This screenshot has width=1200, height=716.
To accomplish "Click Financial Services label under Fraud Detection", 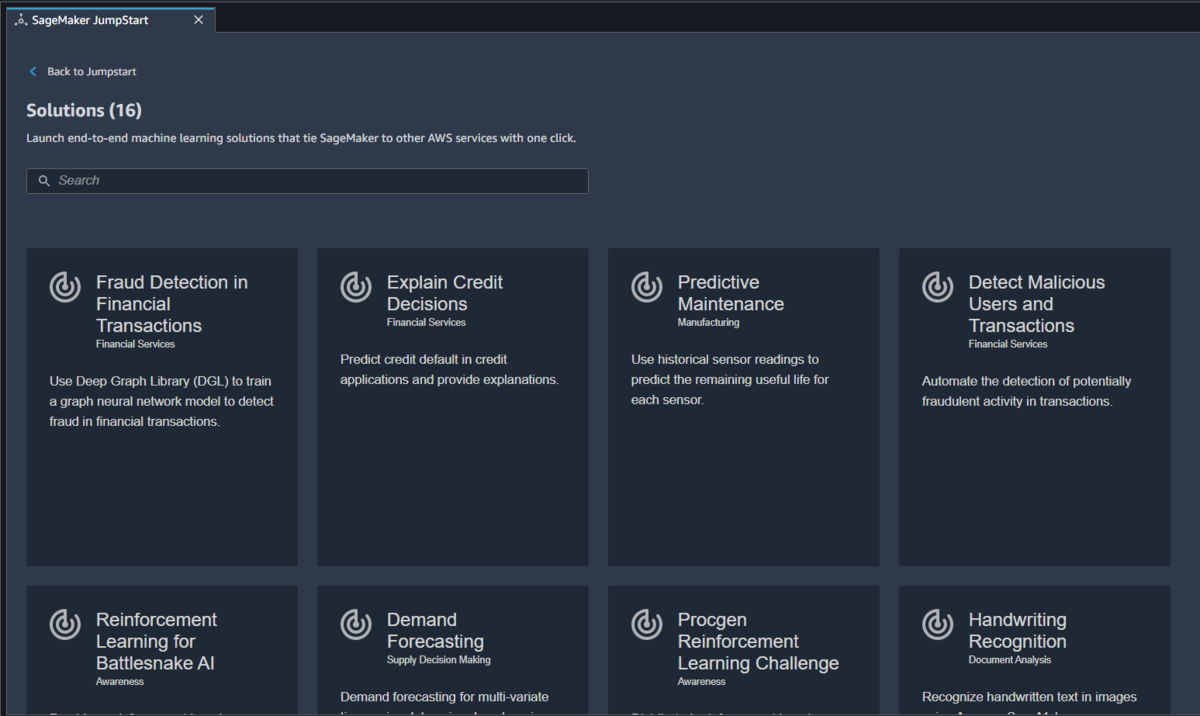I will click(x=135, y=344).
